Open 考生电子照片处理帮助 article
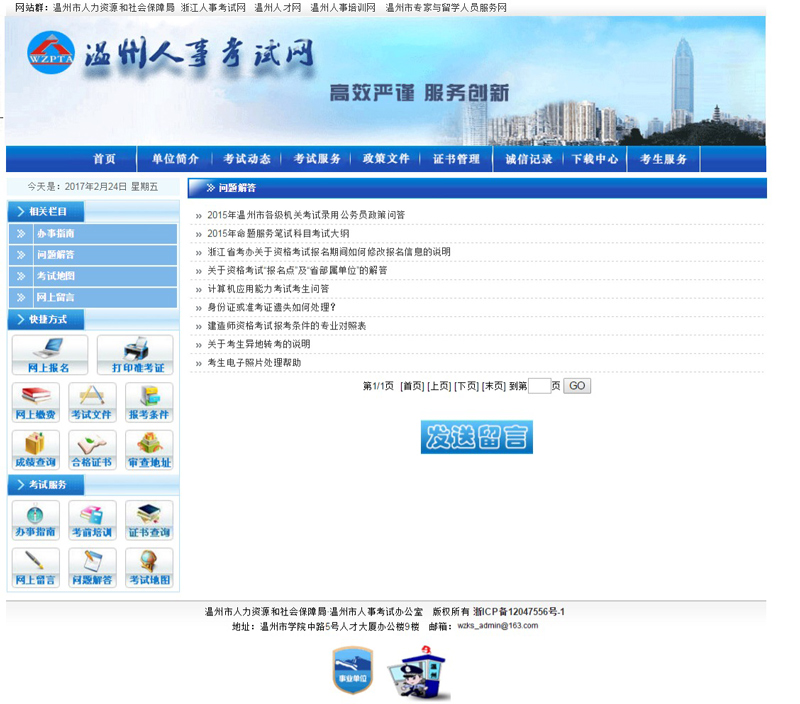800x704 pixels. pyautogui.click(x=254, y=363)
